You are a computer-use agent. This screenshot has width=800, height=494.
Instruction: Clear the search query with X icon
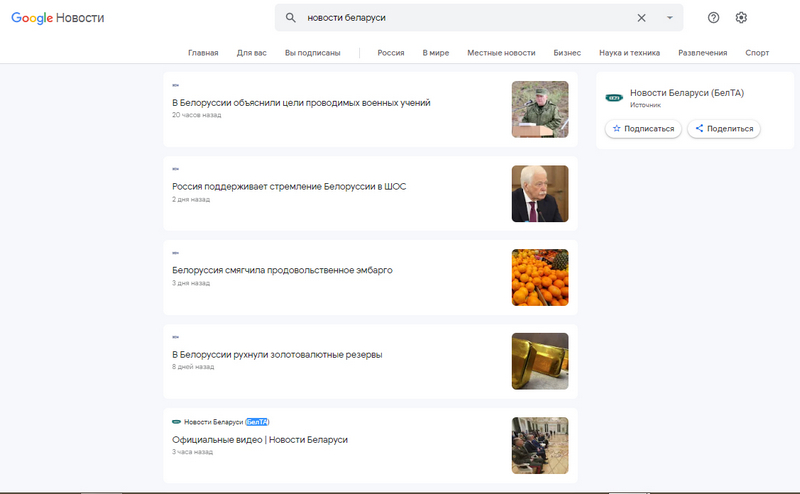click(x=641, y=18)
